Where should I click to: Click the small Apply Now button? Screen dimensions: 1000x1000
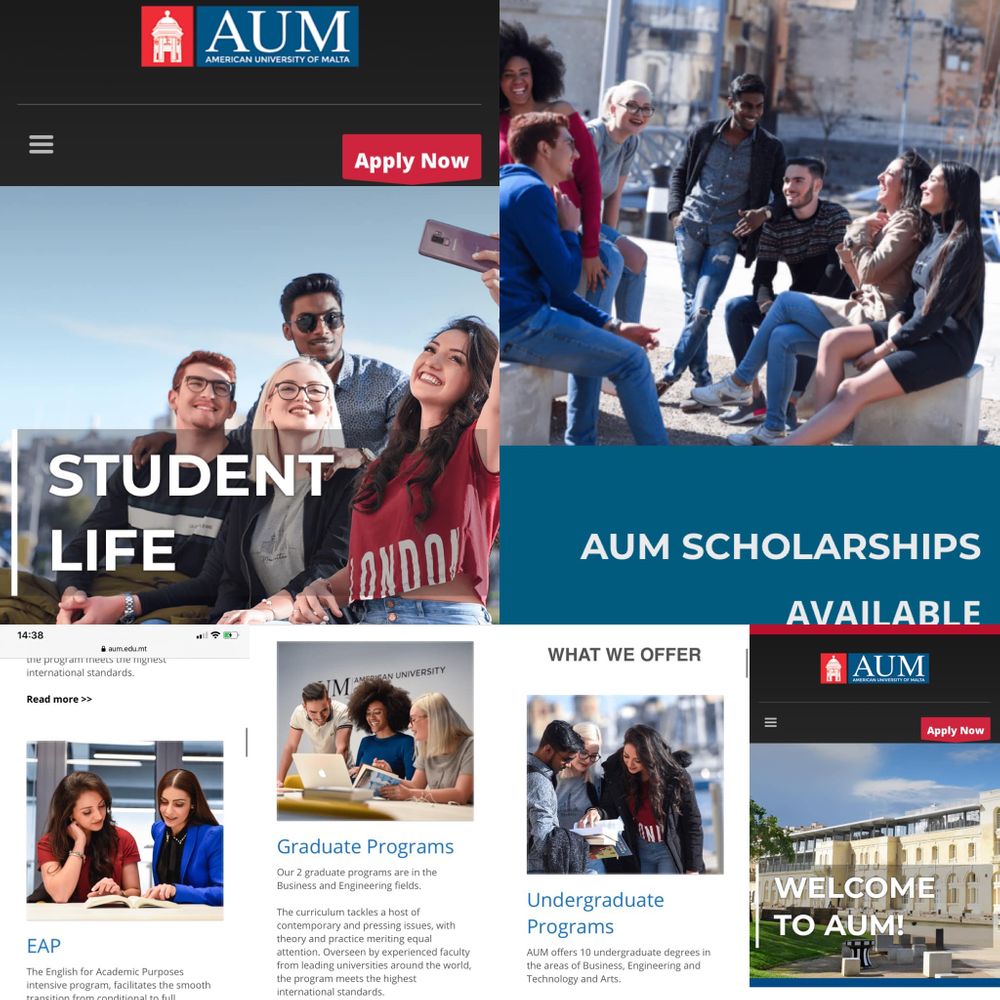[x=955, y=730]
